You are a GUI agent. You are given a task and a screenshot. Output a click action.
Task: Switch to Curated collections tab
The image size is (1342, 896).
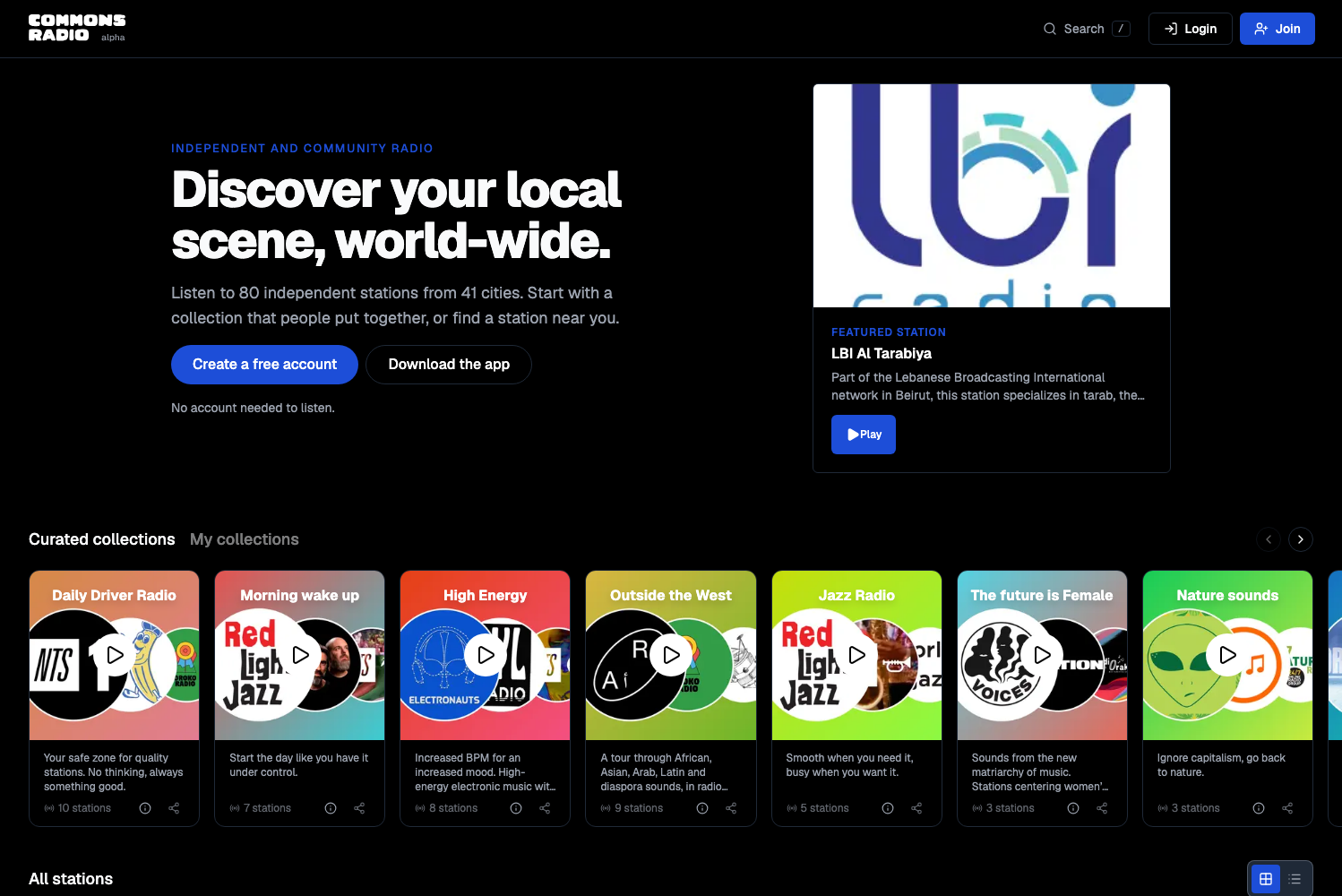click(x=101, y=539)
